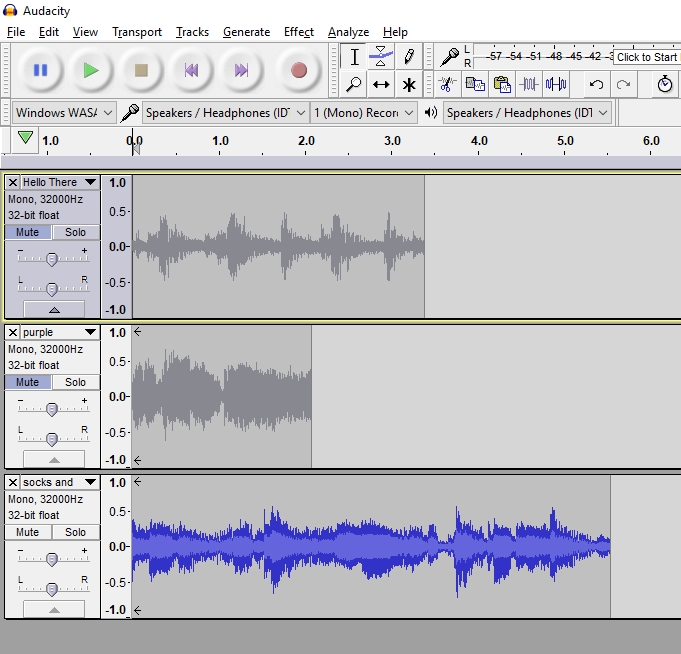The image size is (681, 654).
Task: Unmute the Hello There track
Action: click(x=28, y=232)
